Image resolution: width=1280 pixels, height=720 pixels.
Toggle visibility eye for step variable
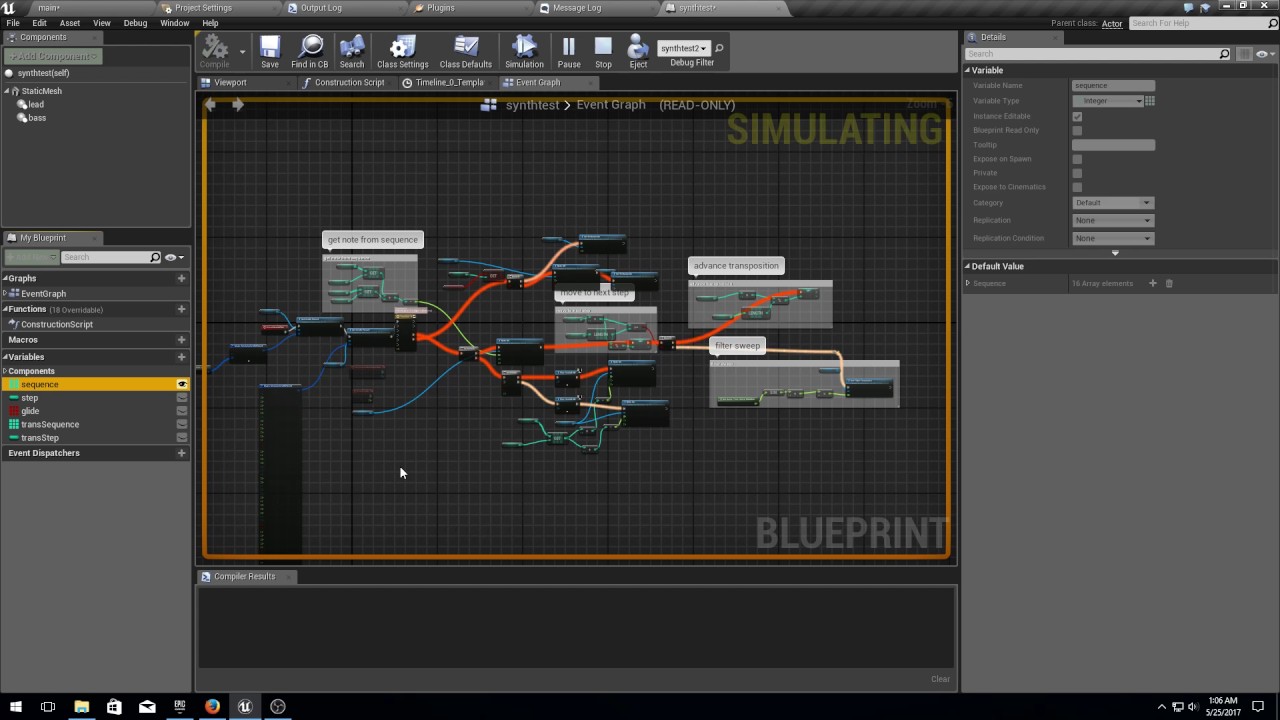click(x=182, y=397)
